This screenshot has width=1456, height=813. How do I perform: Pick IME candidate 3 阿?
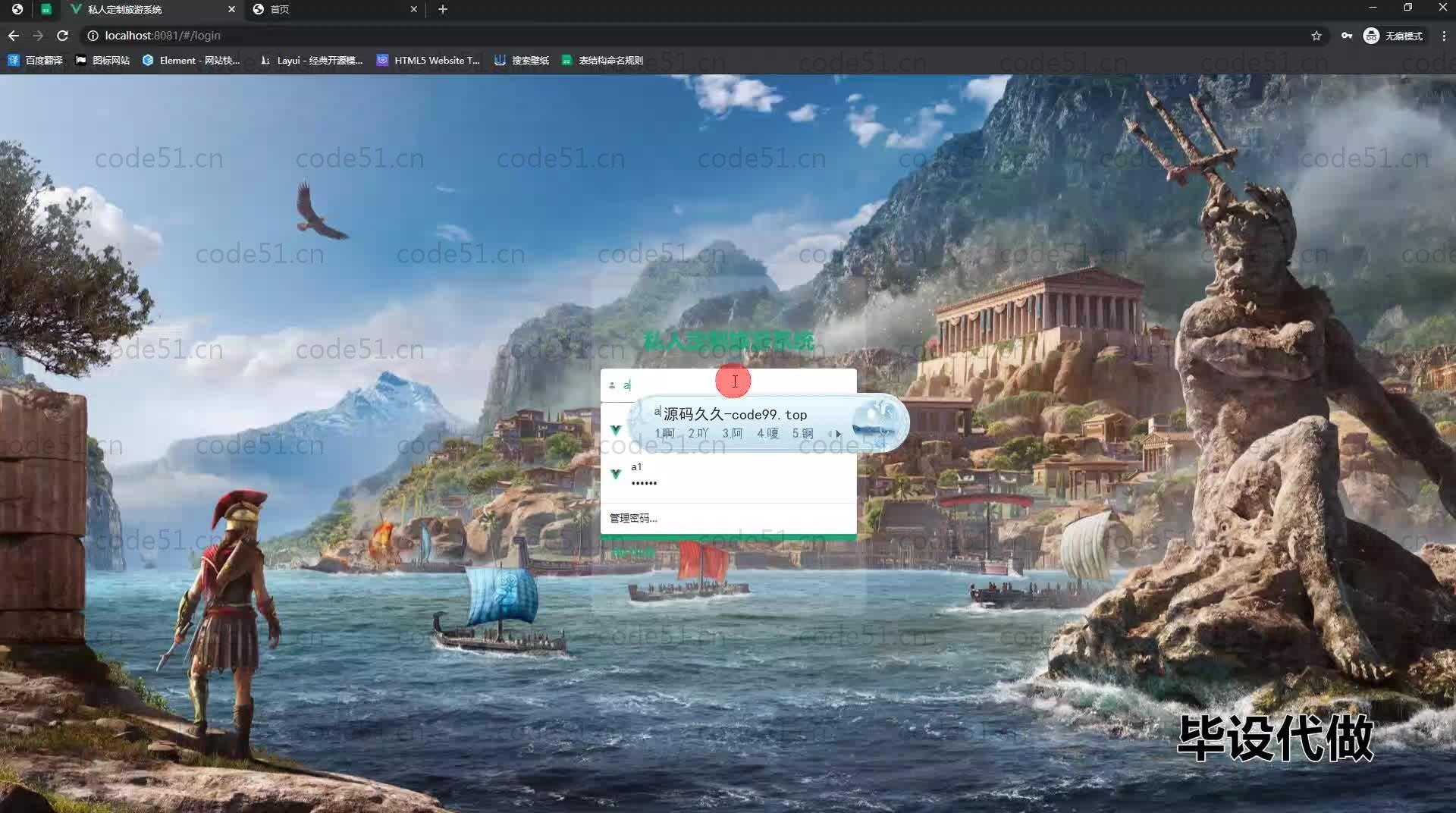point(733,433)
